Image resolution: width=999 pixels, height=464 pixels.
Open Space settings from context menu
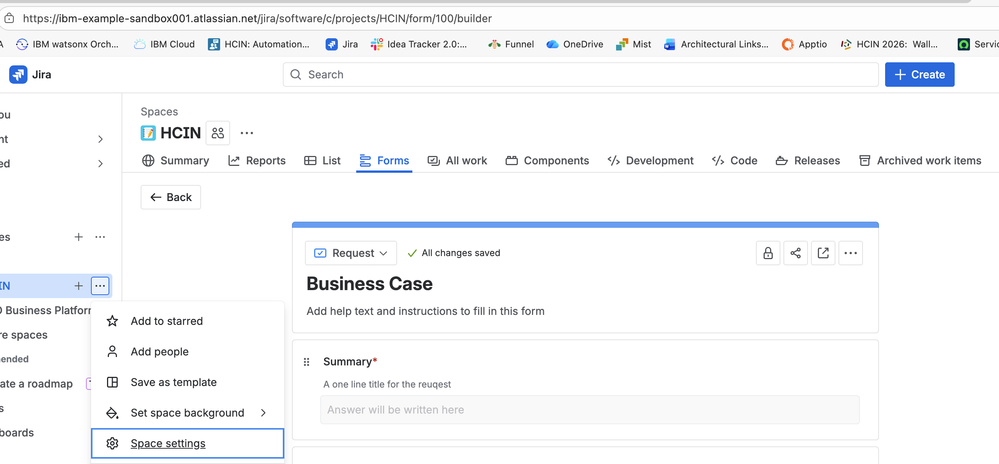(x=187, y=444)
